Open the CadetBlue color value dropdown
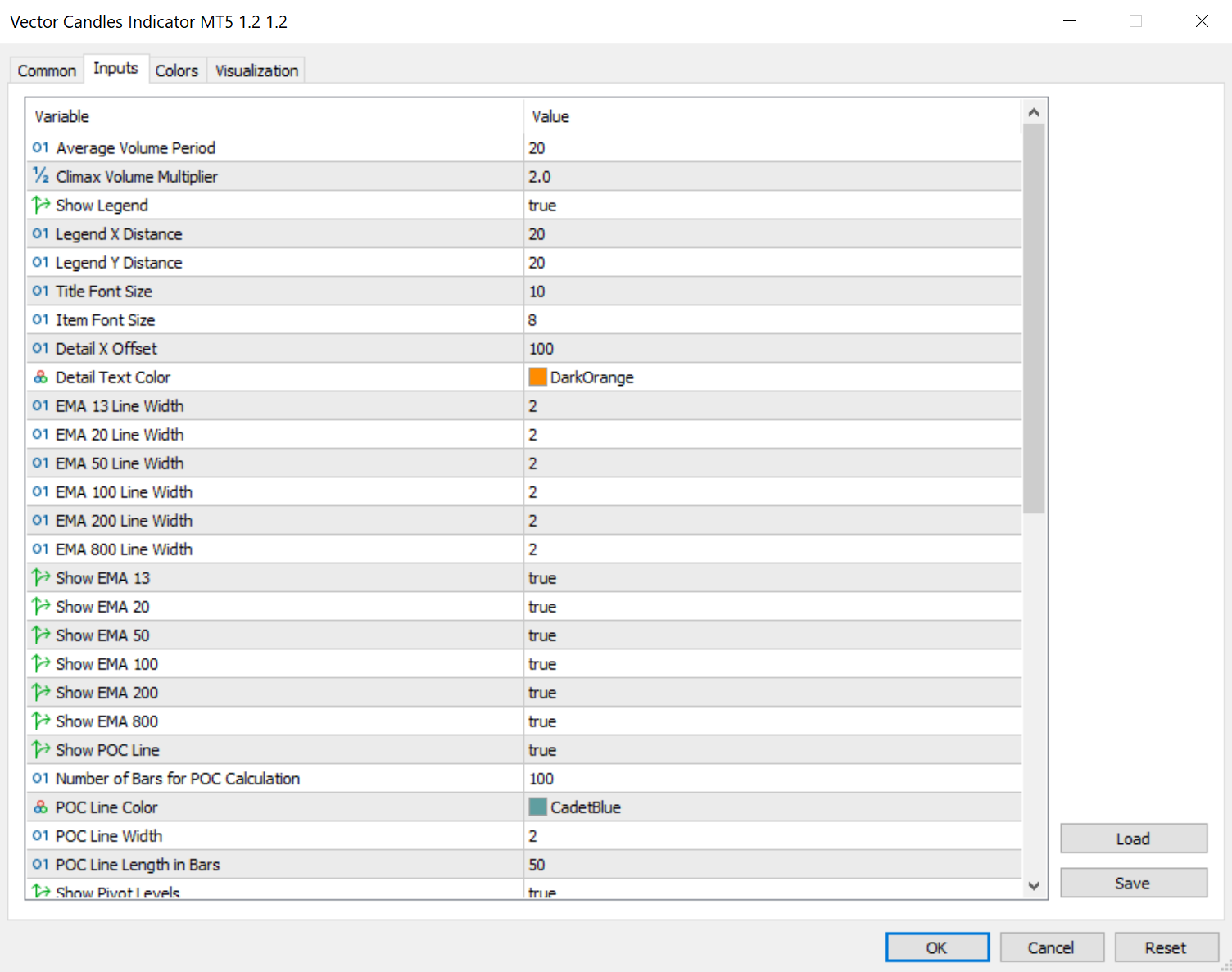The width and height of the screenshot is (1232, 972). point(772,807)
